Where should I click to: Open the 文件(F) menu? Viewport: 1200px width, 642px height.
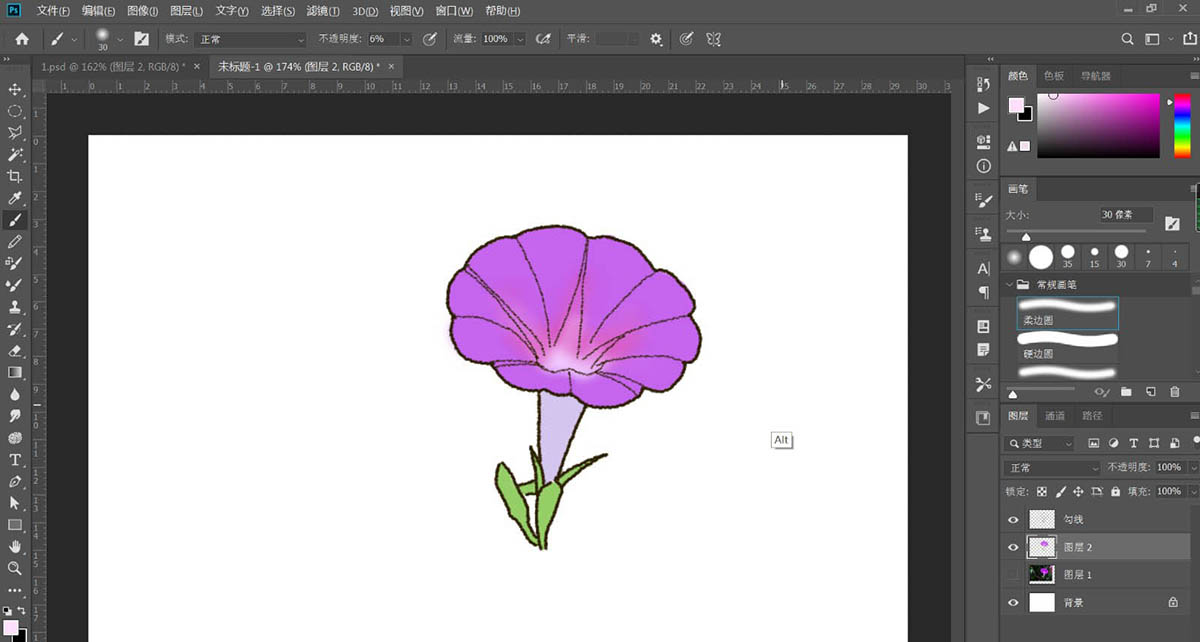(x=53, y=11)
